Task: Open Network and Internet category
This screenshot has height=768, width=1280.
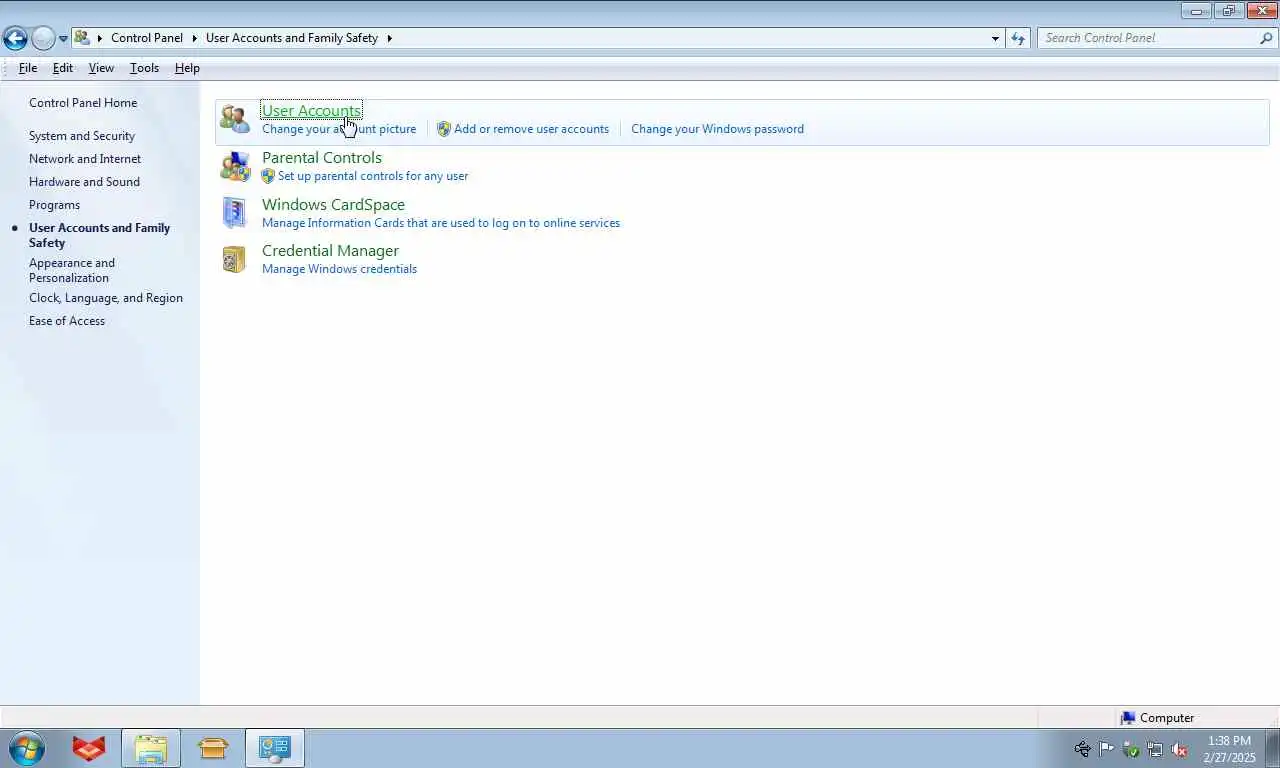Action: (x=85, y=159)
